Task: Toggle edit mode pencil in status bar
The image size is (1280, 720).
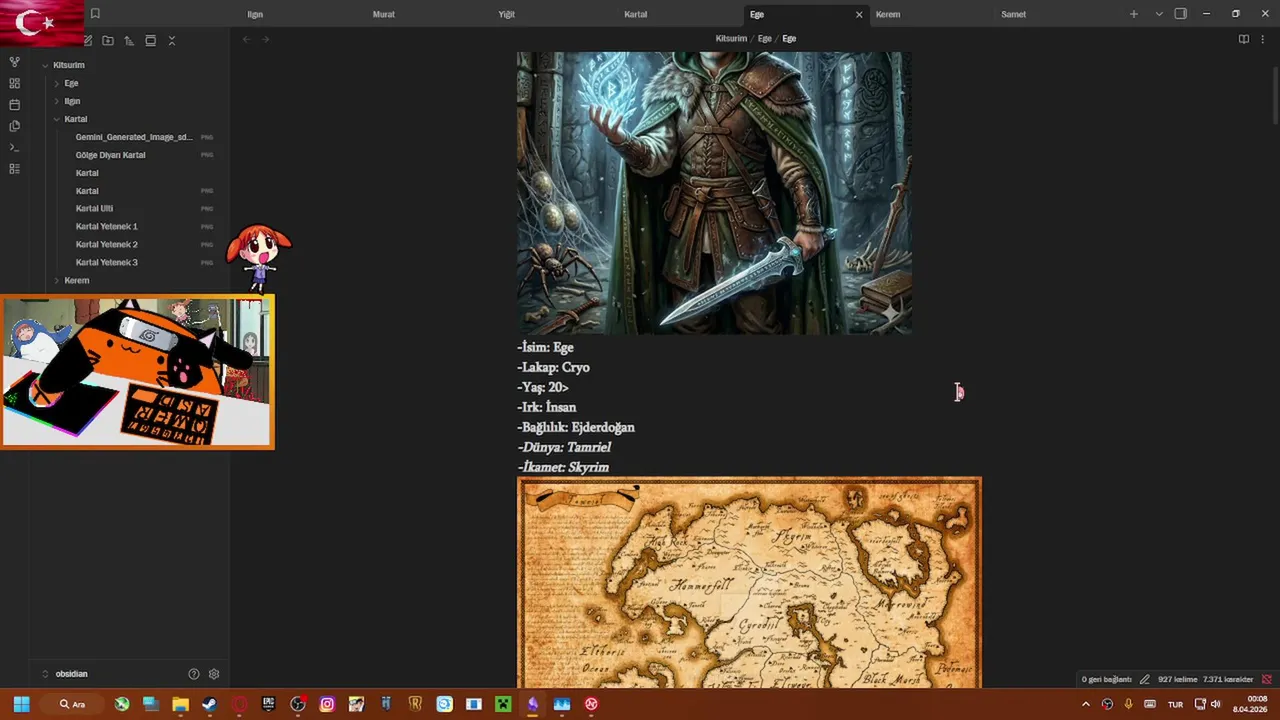Action: click(1144, 679)
